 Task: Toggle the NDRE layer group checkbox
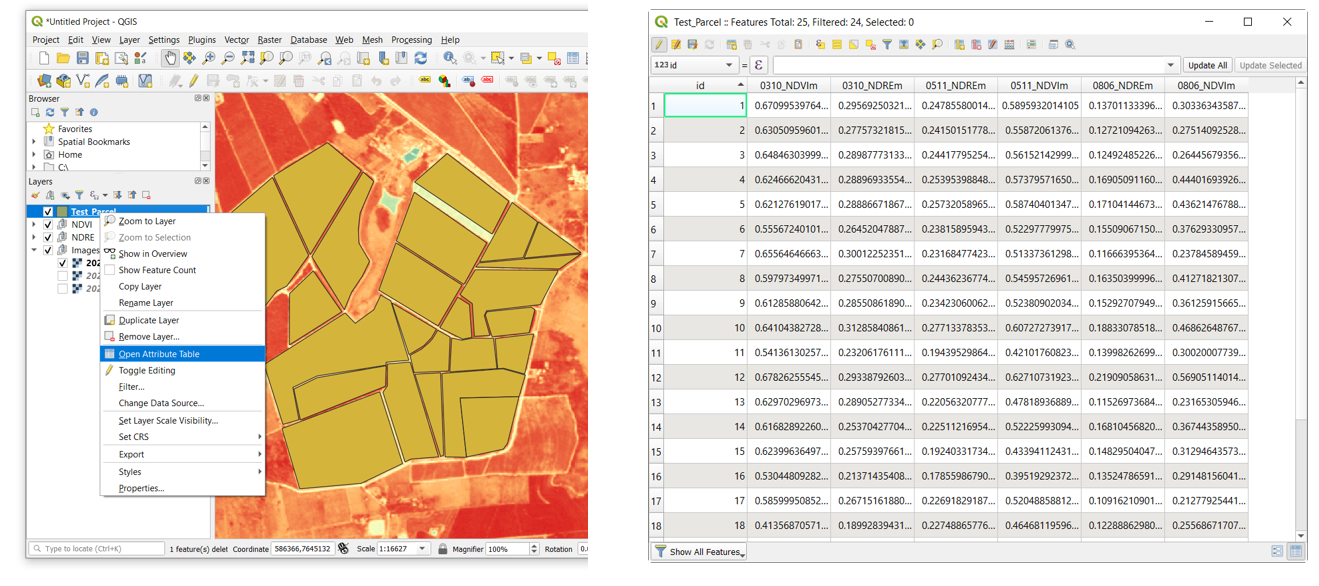point(48,238)
